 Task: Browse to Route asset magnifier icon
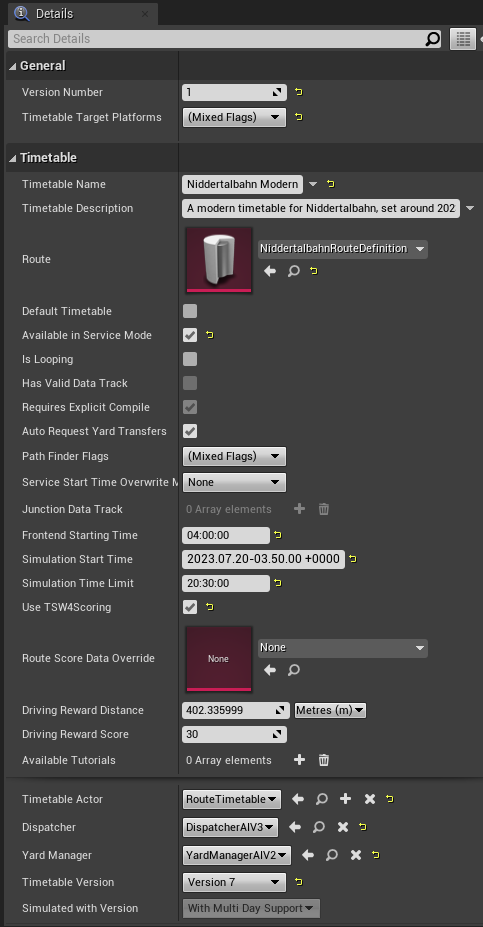[293, 271]
